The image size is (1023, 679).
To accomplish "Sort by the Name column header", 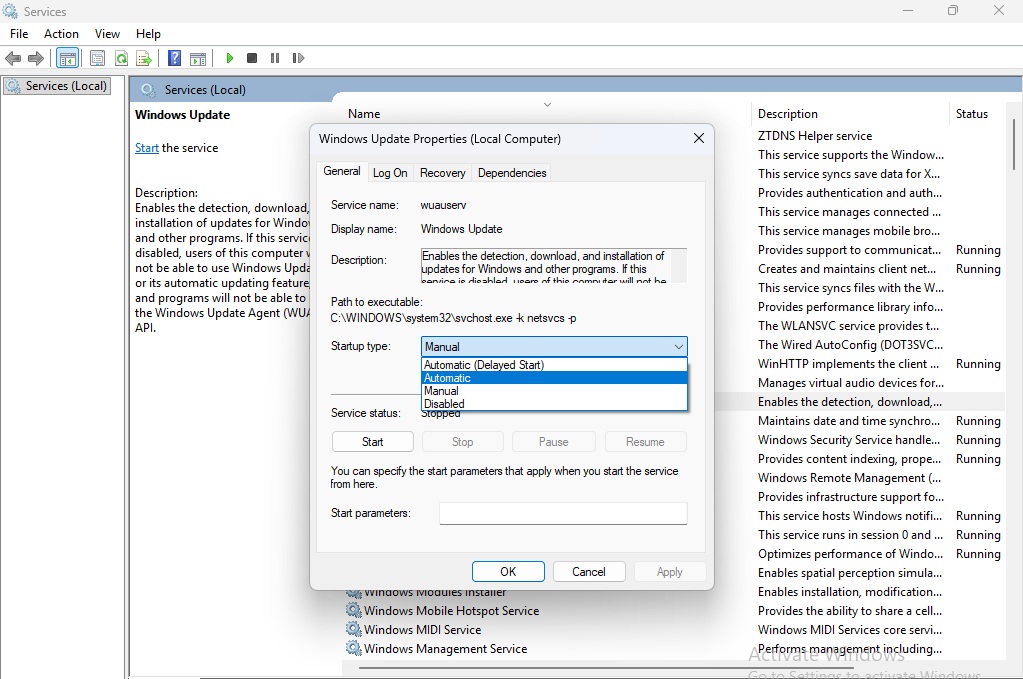I will (x=364, y=113).
